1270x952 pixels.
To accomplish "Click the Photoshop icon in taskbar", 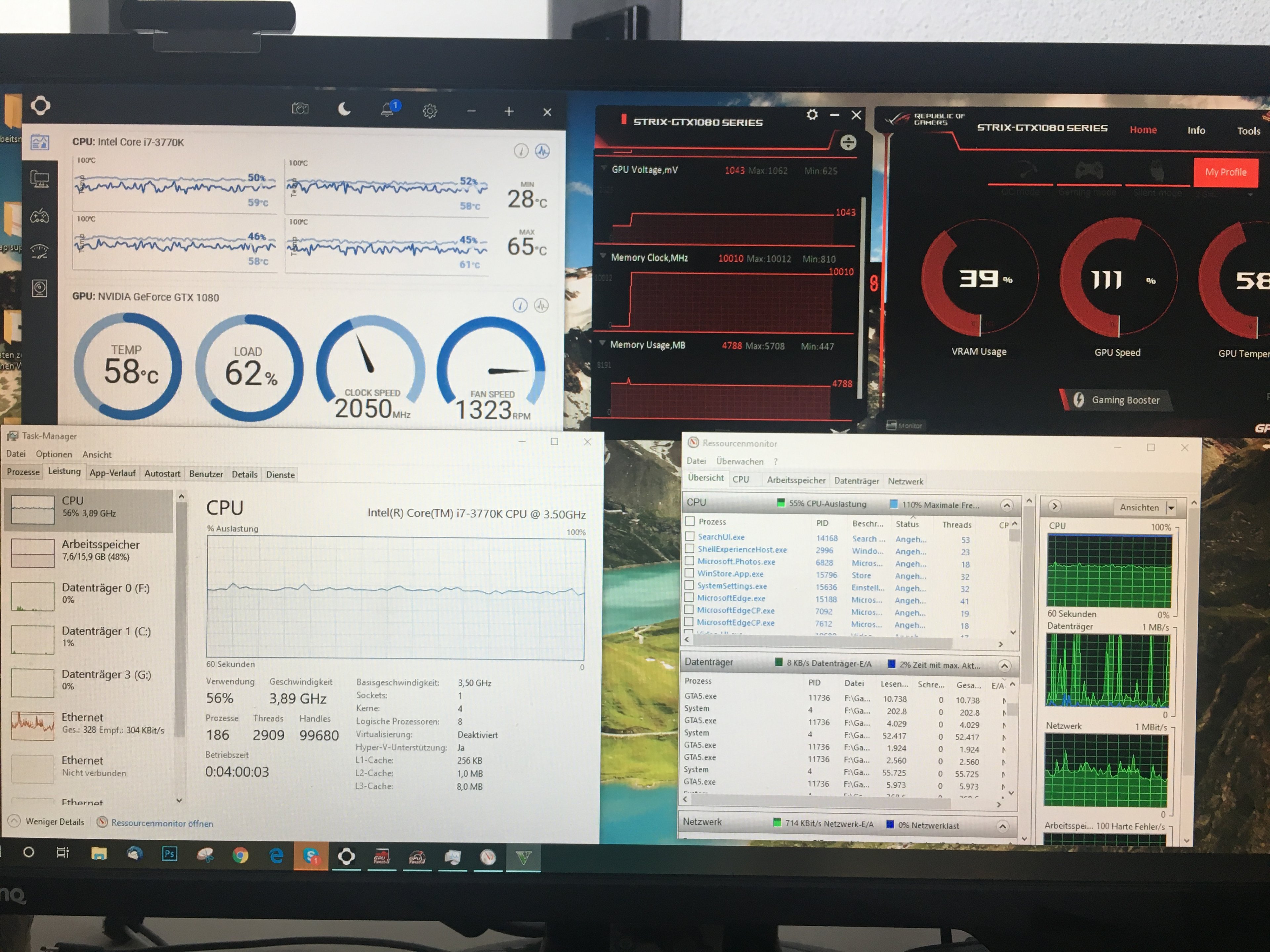I will 169,854.
